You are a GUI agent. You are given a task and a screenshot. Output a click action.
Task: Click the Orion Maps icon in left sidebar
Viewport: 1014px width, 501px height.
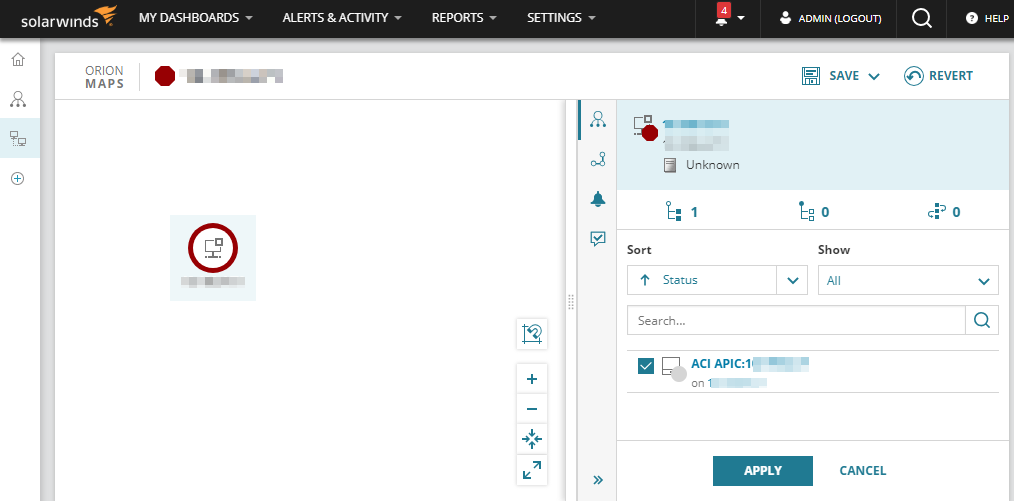(18, 139)
